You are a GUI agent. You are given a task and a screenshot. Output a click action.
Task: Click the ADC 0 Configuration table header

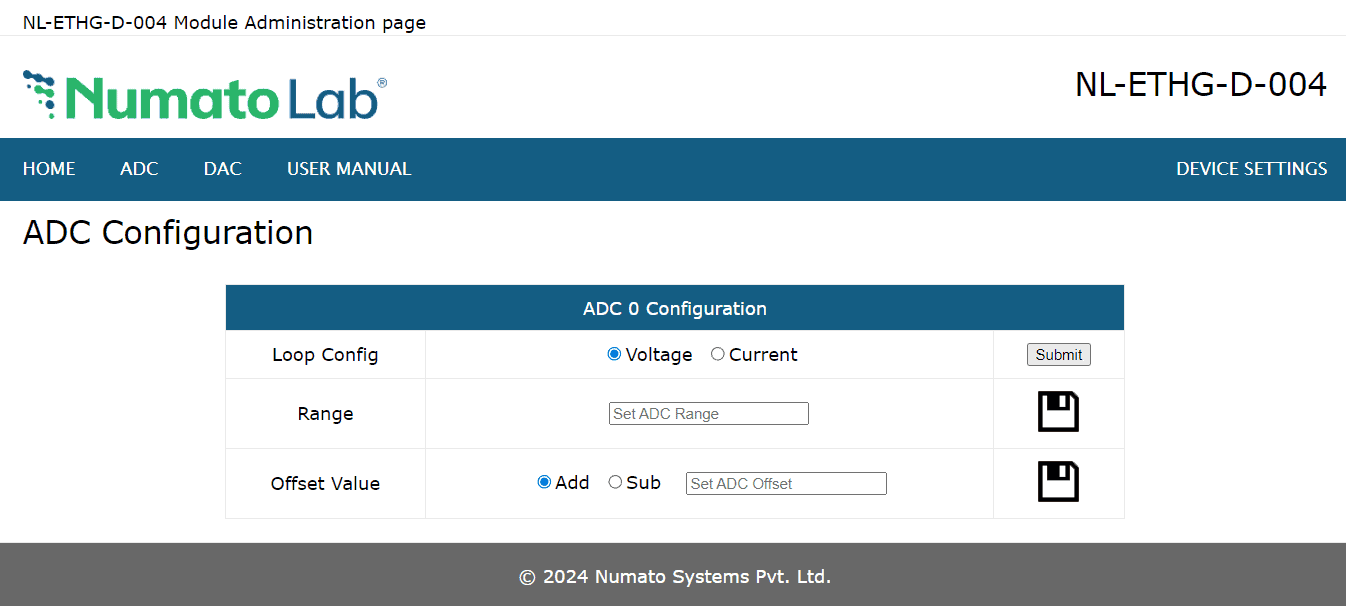click(675, 309)
